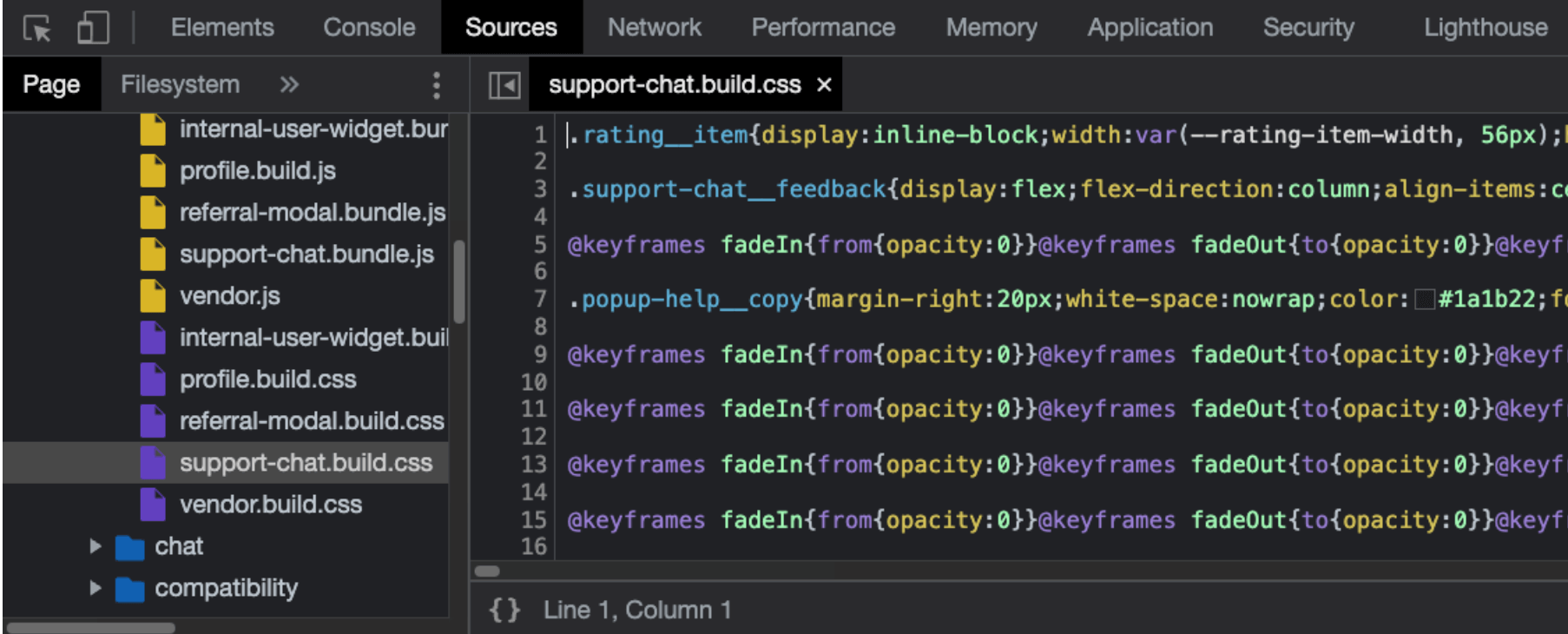Click the #1a1b22 color swatch

(x=1424, y=300)
